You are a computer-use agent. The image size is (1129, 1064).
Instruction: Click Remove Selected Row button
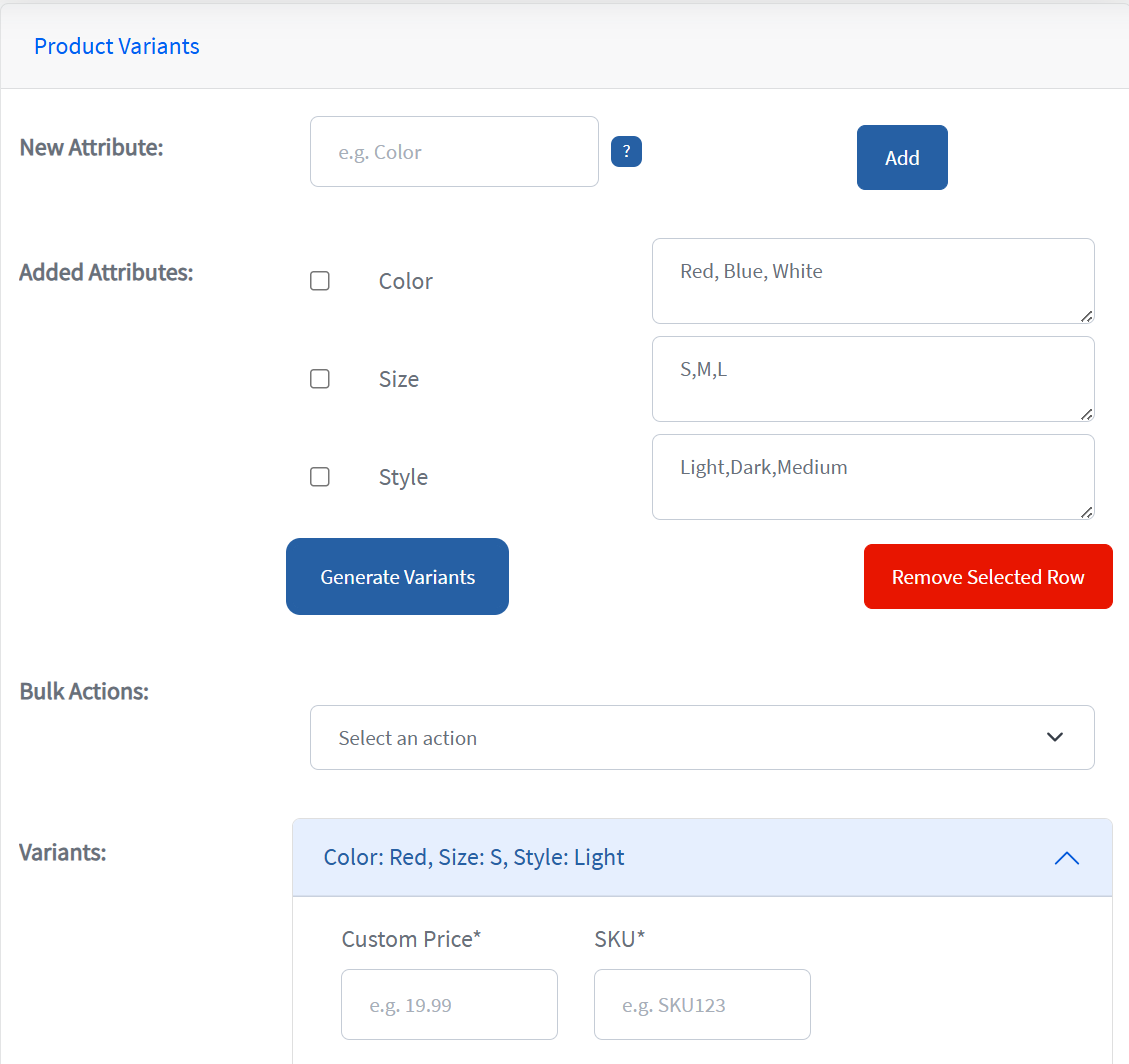click(x=988, y=577)
